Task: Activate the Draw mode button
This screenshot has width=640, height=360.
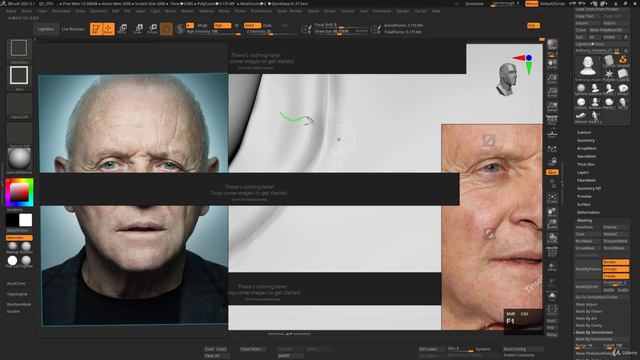Action: pos(108,29)
